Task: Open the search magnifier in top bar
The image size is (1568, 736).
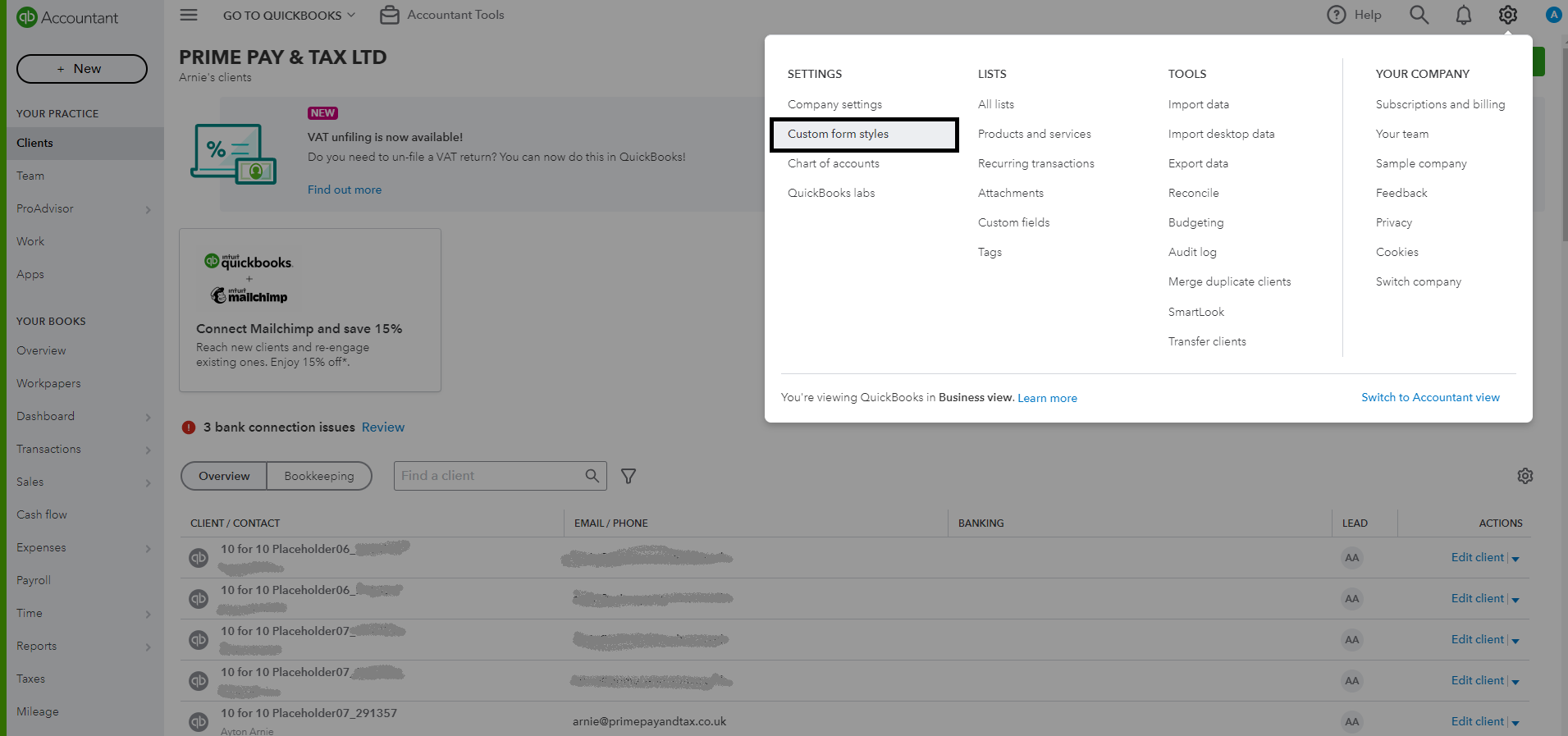Action: [x=1419, y=15]
